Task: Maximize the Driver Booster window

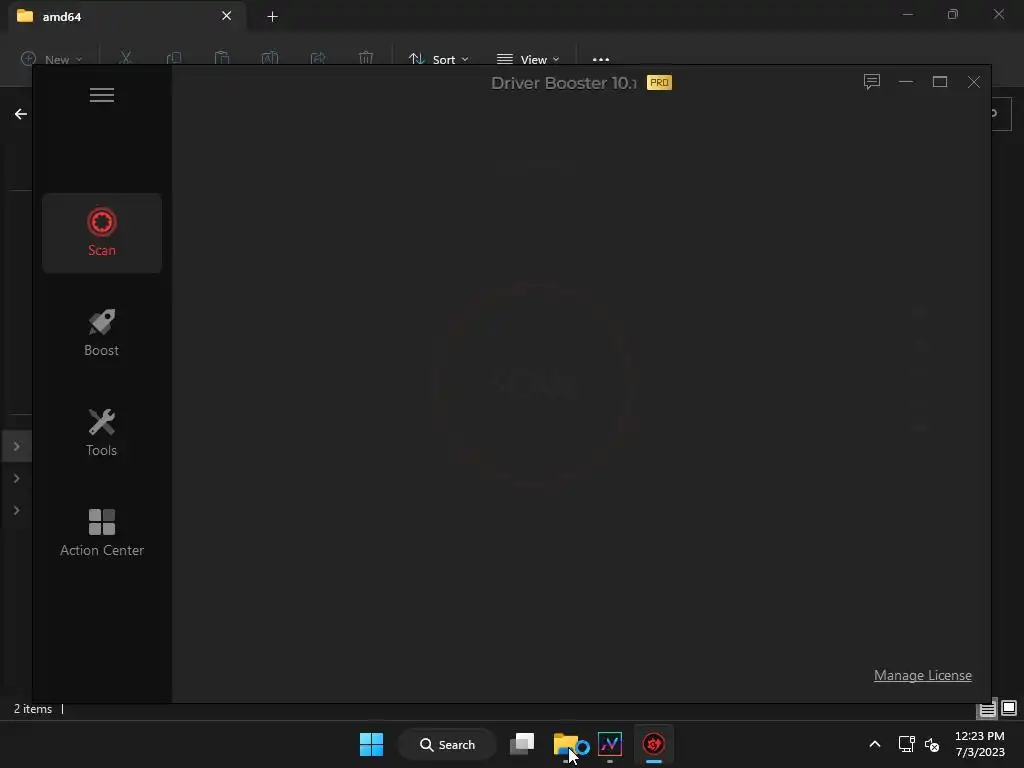Action: pyautogui.click(x=940, y=82)
